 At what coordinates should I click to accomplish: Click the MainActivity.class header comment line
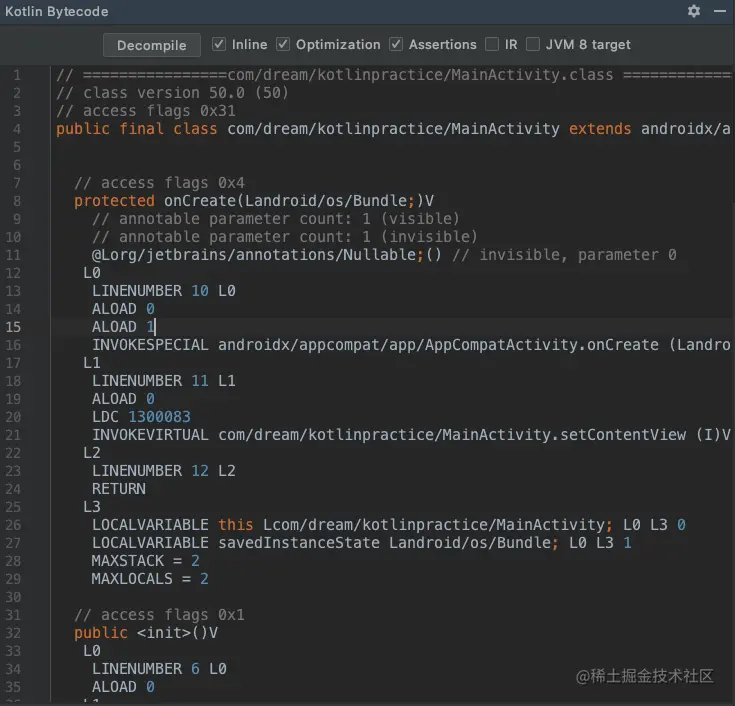point(393,75)
